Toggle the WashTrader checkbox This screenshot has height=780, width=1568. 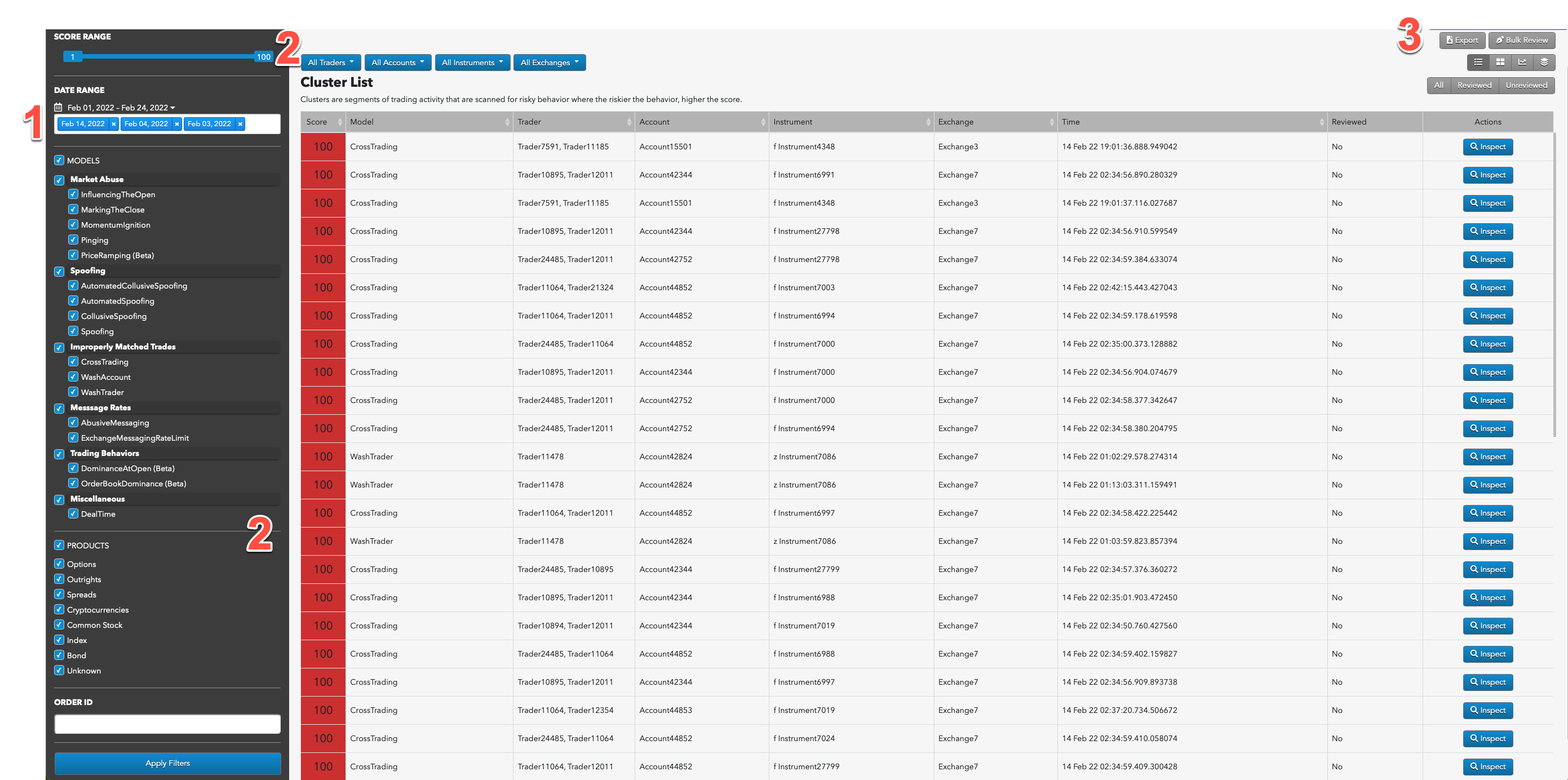73,392
